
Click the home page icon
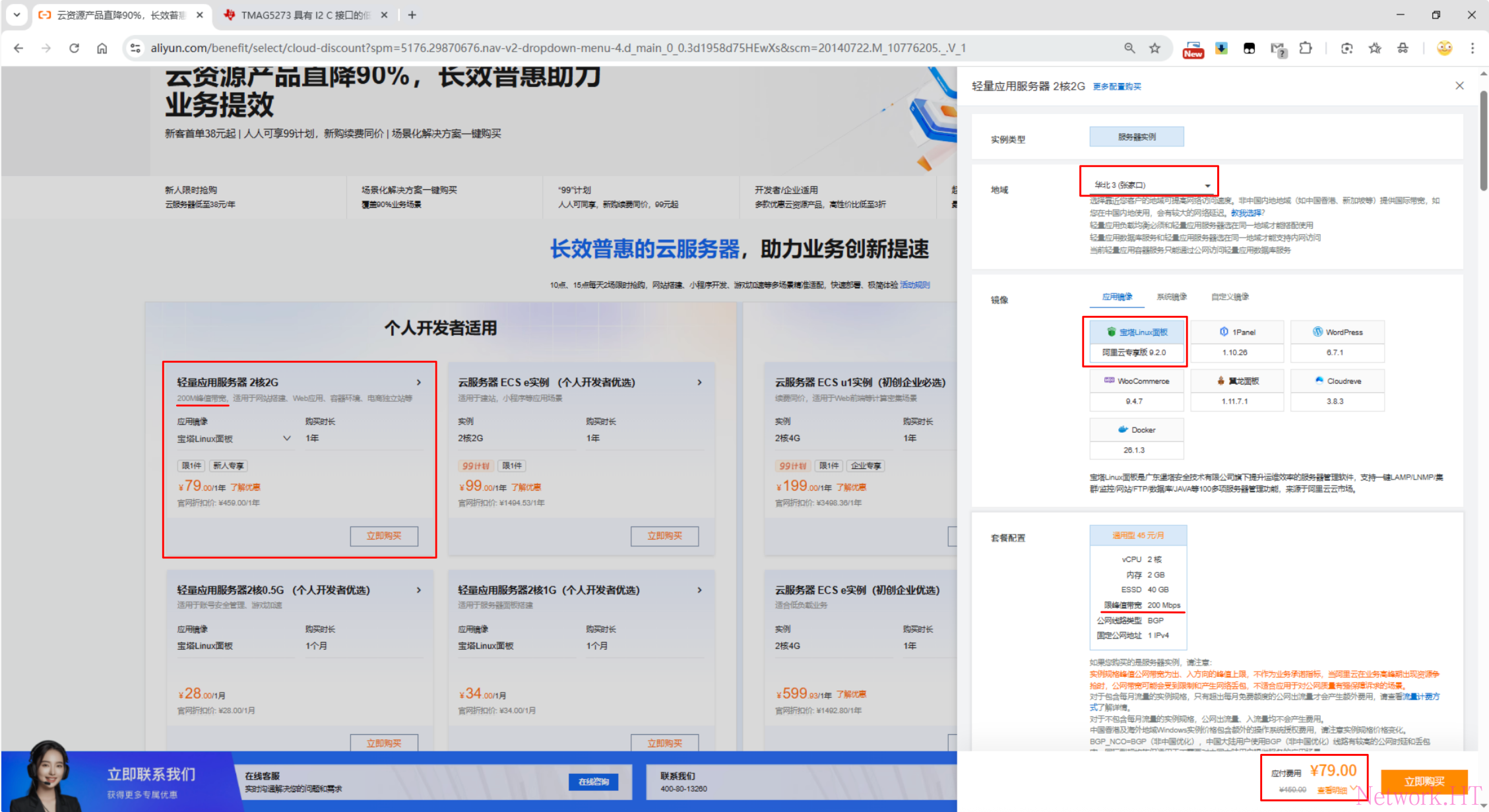tap(102, 48)
